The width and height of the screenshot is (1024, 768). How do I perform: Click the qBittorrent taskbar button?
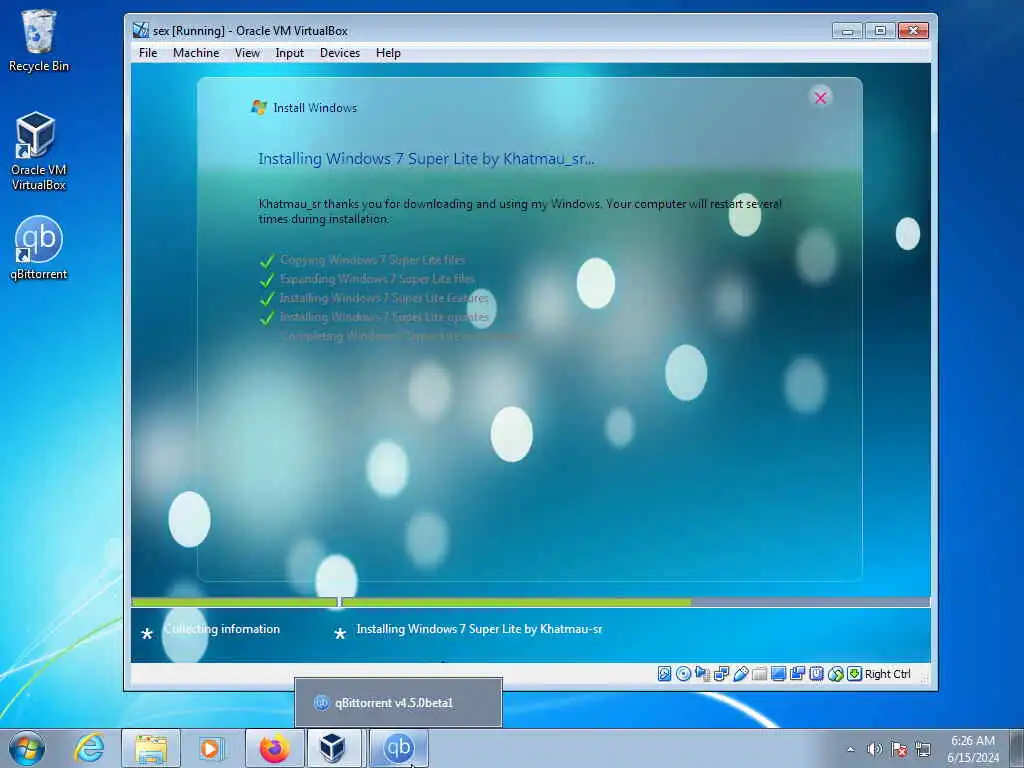[398, 748]
